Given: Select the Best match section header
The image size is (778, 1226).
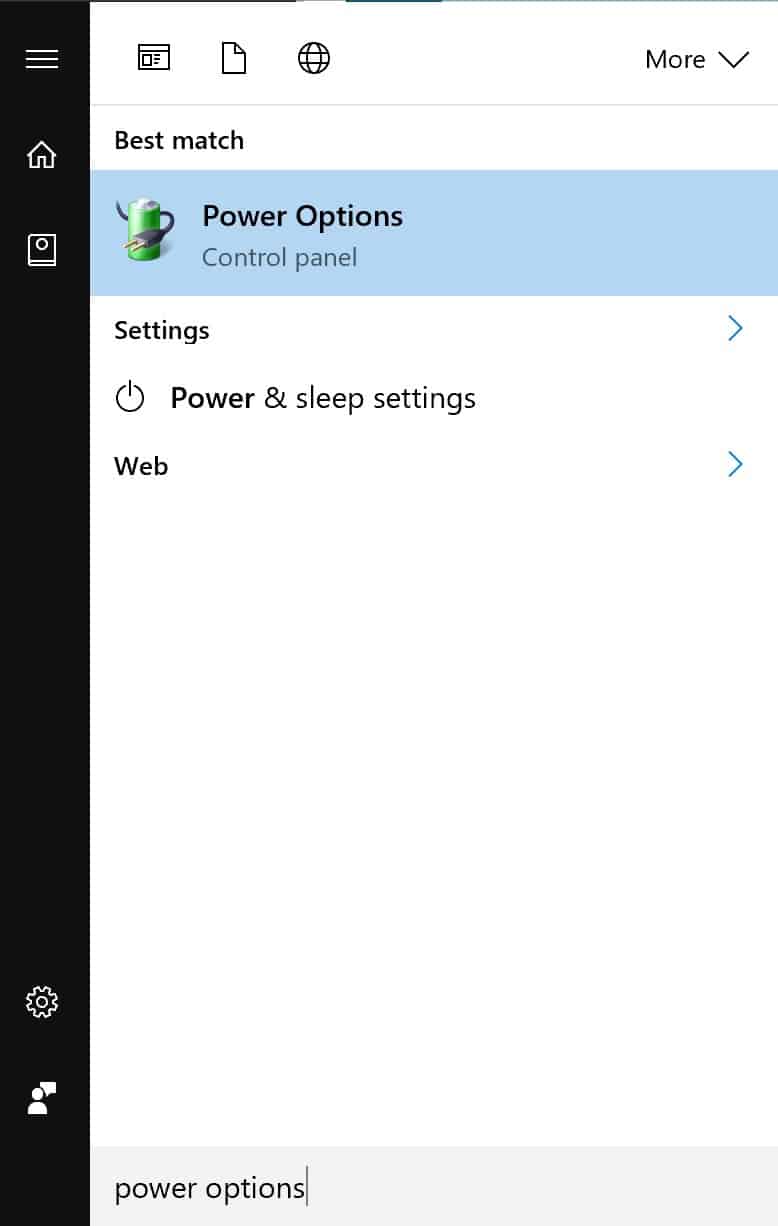Looking at the screenshot, I should (x=178, y=140).
